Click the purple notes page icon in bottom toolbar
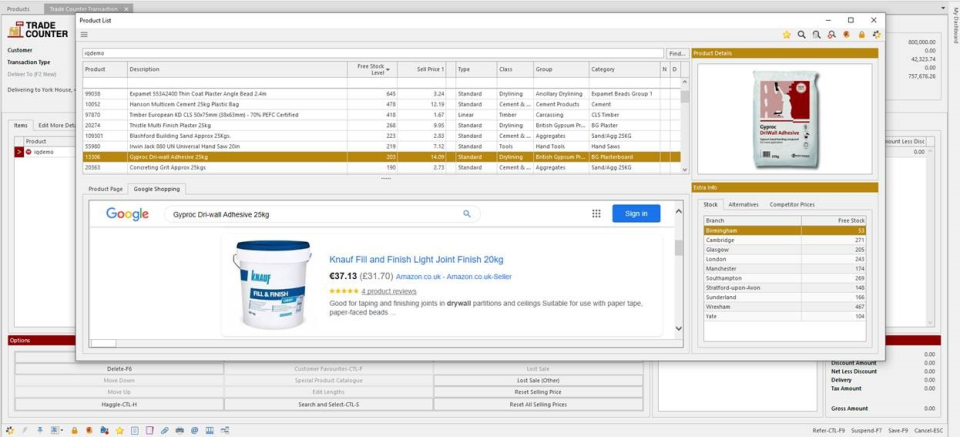 coord(149,430)
